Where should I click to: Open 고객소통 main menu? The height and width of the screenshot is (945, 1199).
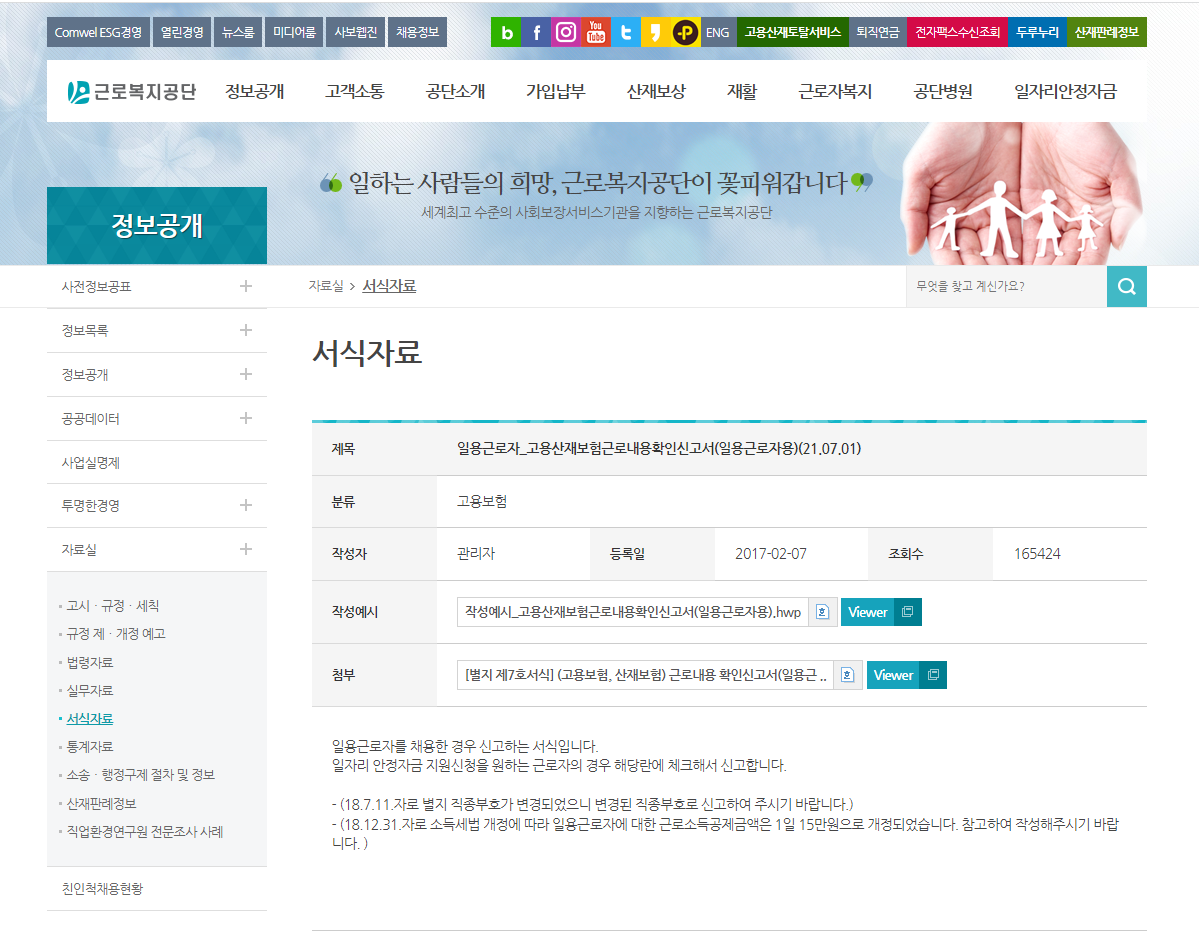click(x=355, y=92)
